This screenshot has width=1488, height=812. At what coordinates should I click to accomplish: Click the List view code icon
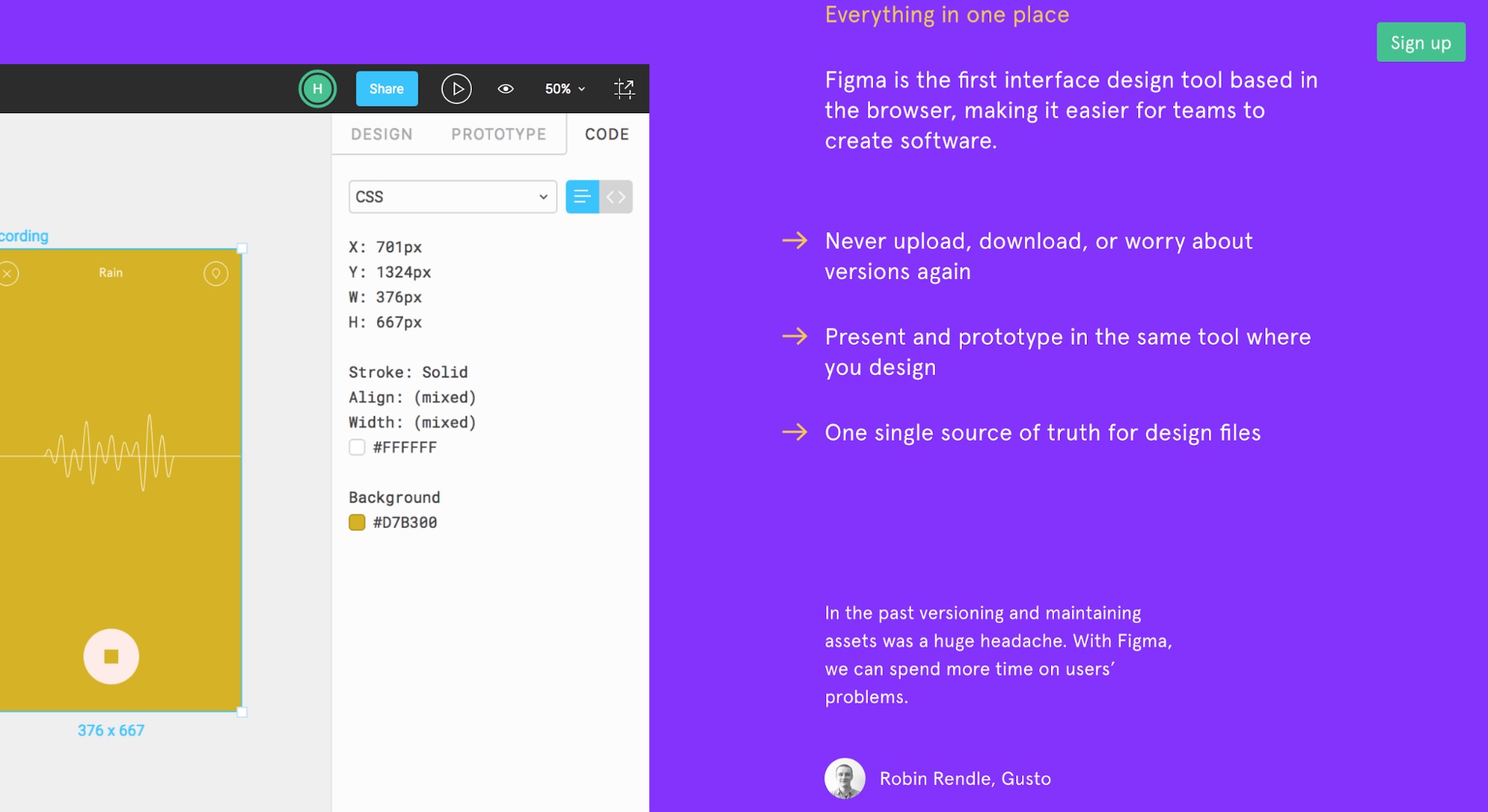[x=582, y=196]
